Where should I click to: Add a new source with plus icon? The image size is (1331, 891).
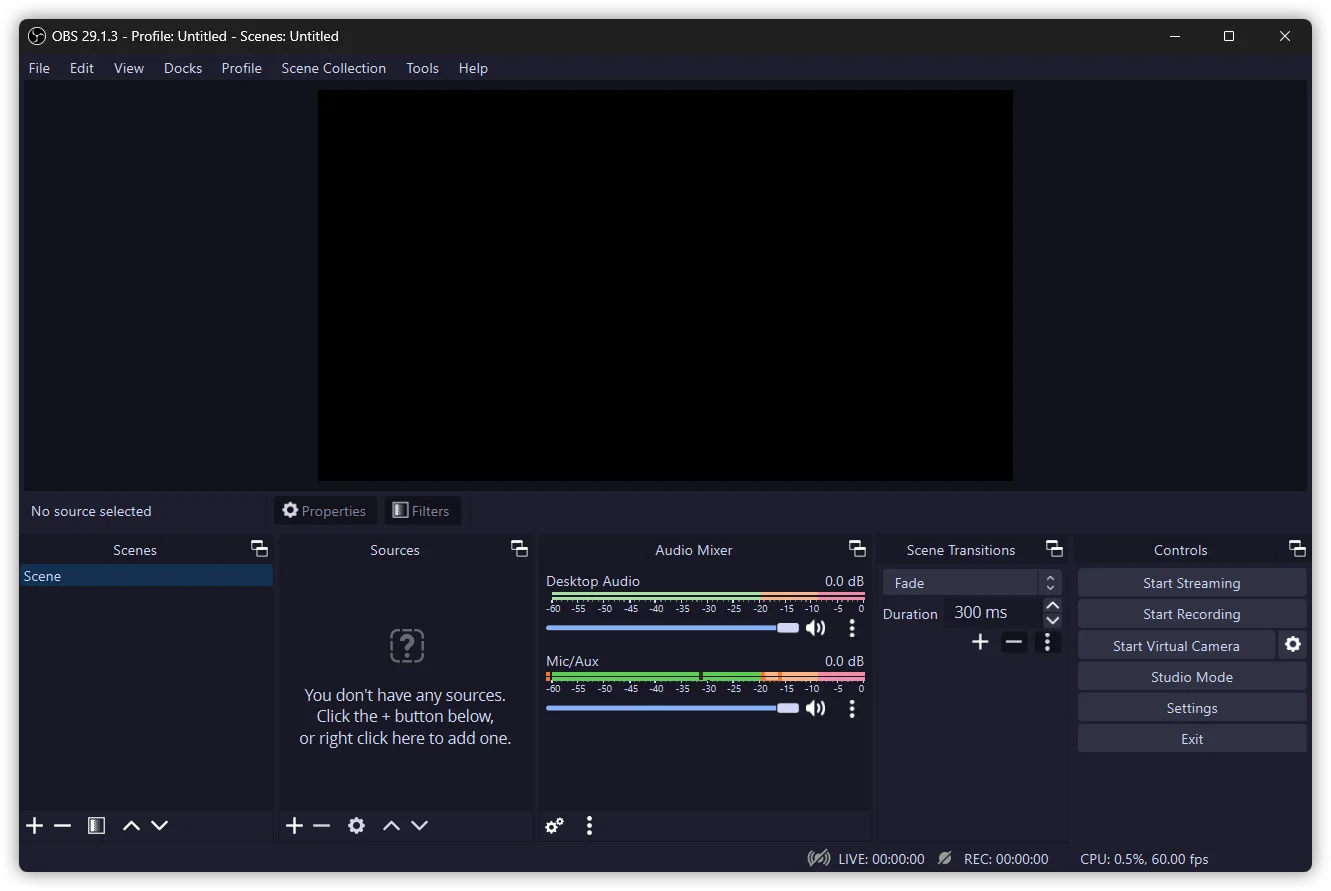(294, 826)
